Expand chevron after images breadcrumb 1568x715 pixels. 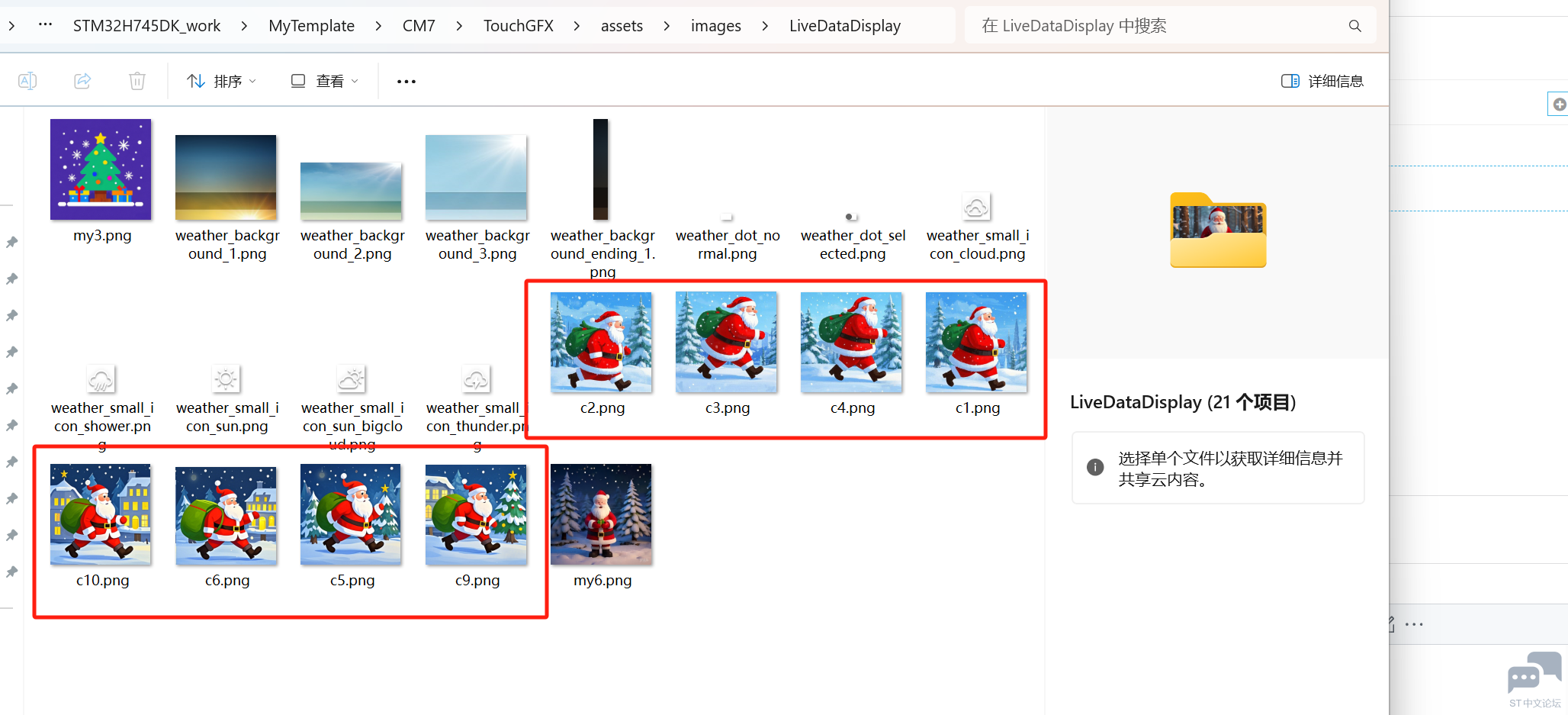pos(765,26)
